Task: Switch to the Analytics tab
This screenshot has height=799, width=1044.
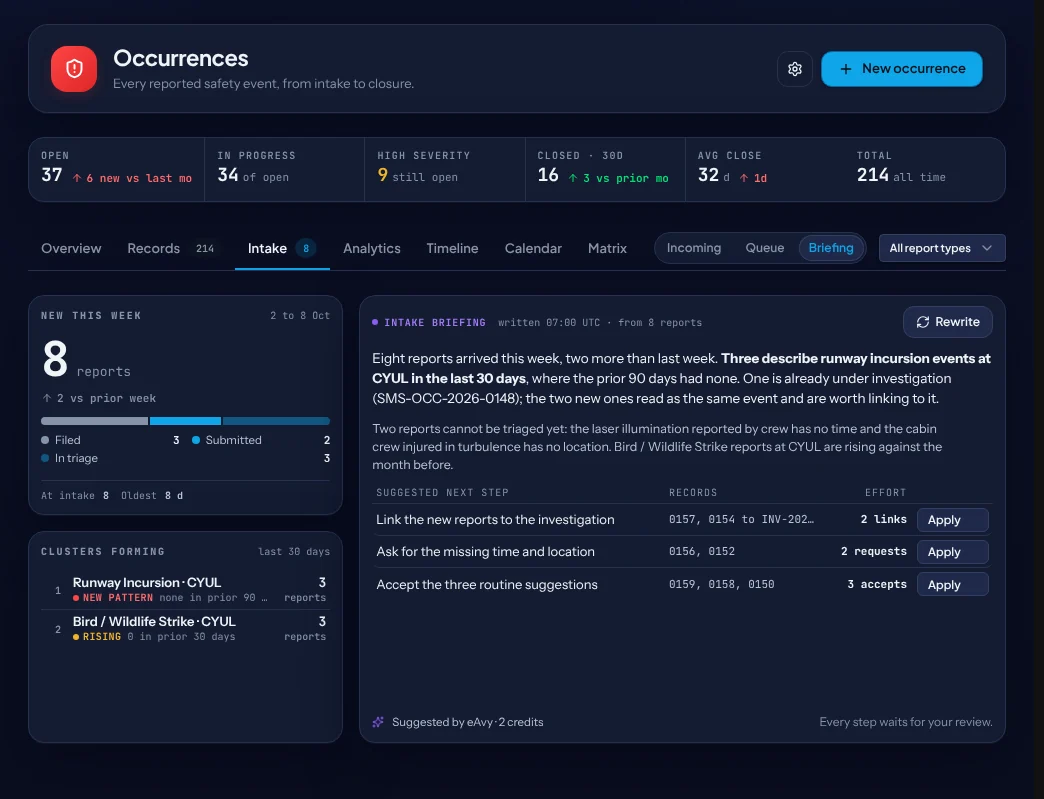Action: 372,248
